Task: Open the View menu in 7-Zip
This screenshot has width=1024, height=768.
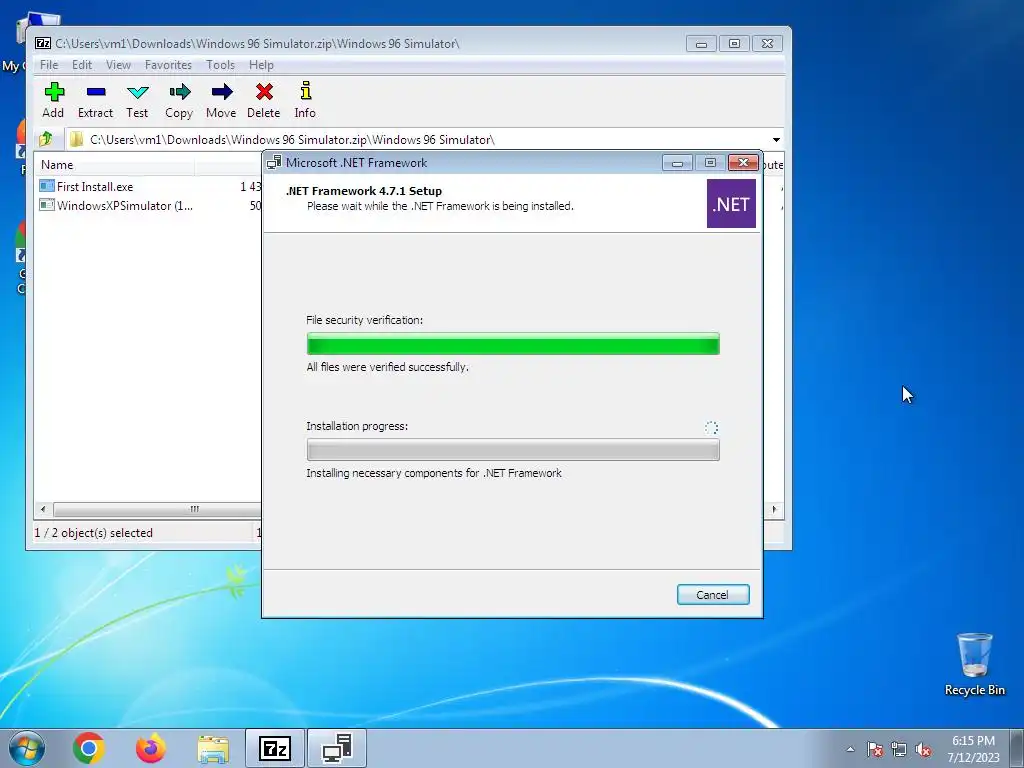Action: tap(118, 65)
